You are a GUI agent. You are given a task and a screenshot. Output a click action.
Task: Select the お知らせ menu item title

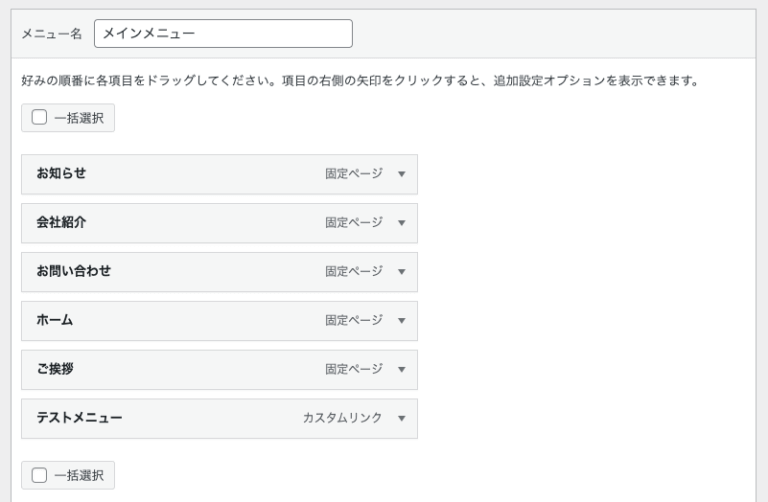[x=61, y=173]
